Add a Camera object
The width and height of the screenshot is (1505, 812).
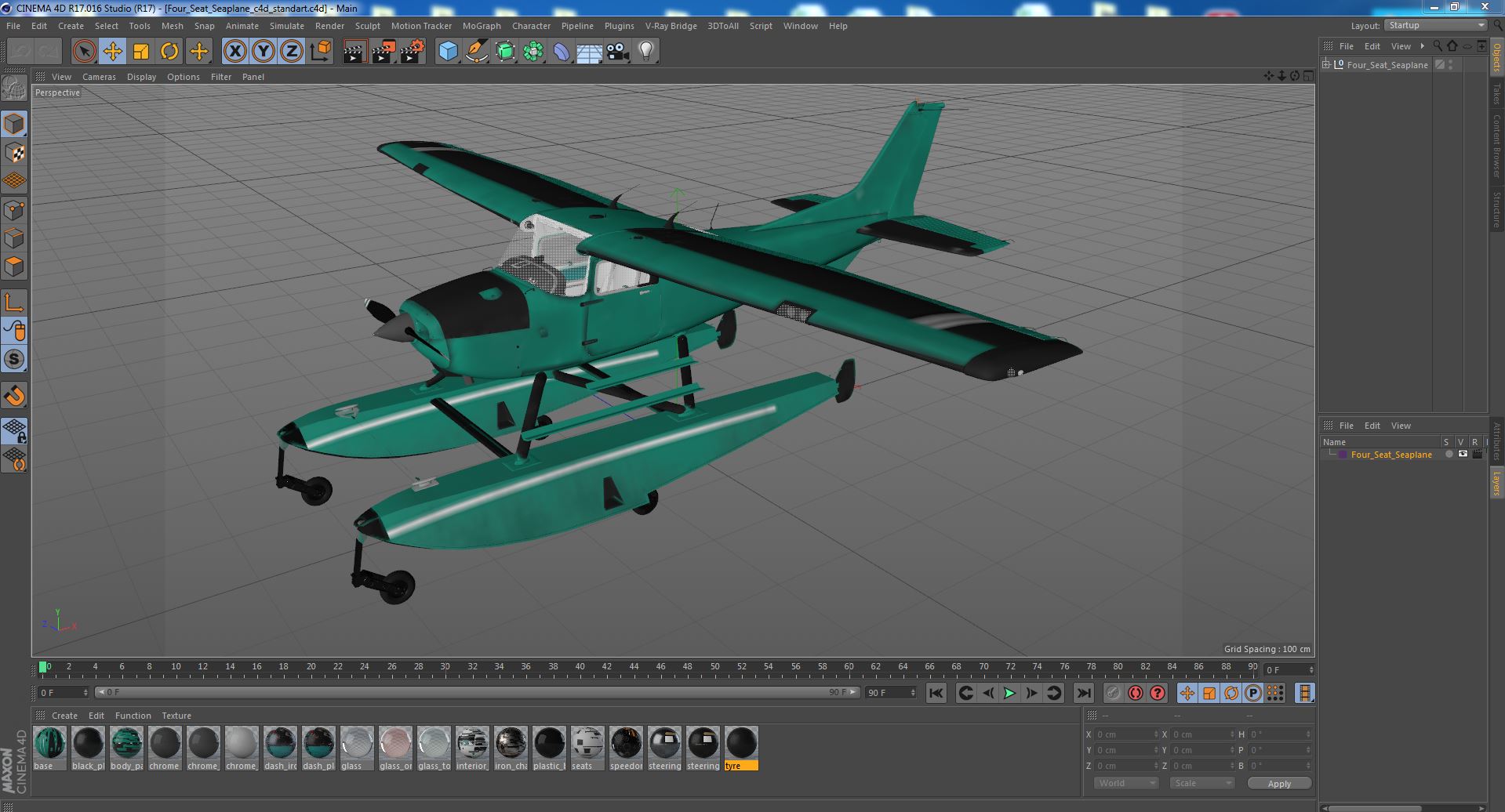pyautogui.click(x=618, y=52)
